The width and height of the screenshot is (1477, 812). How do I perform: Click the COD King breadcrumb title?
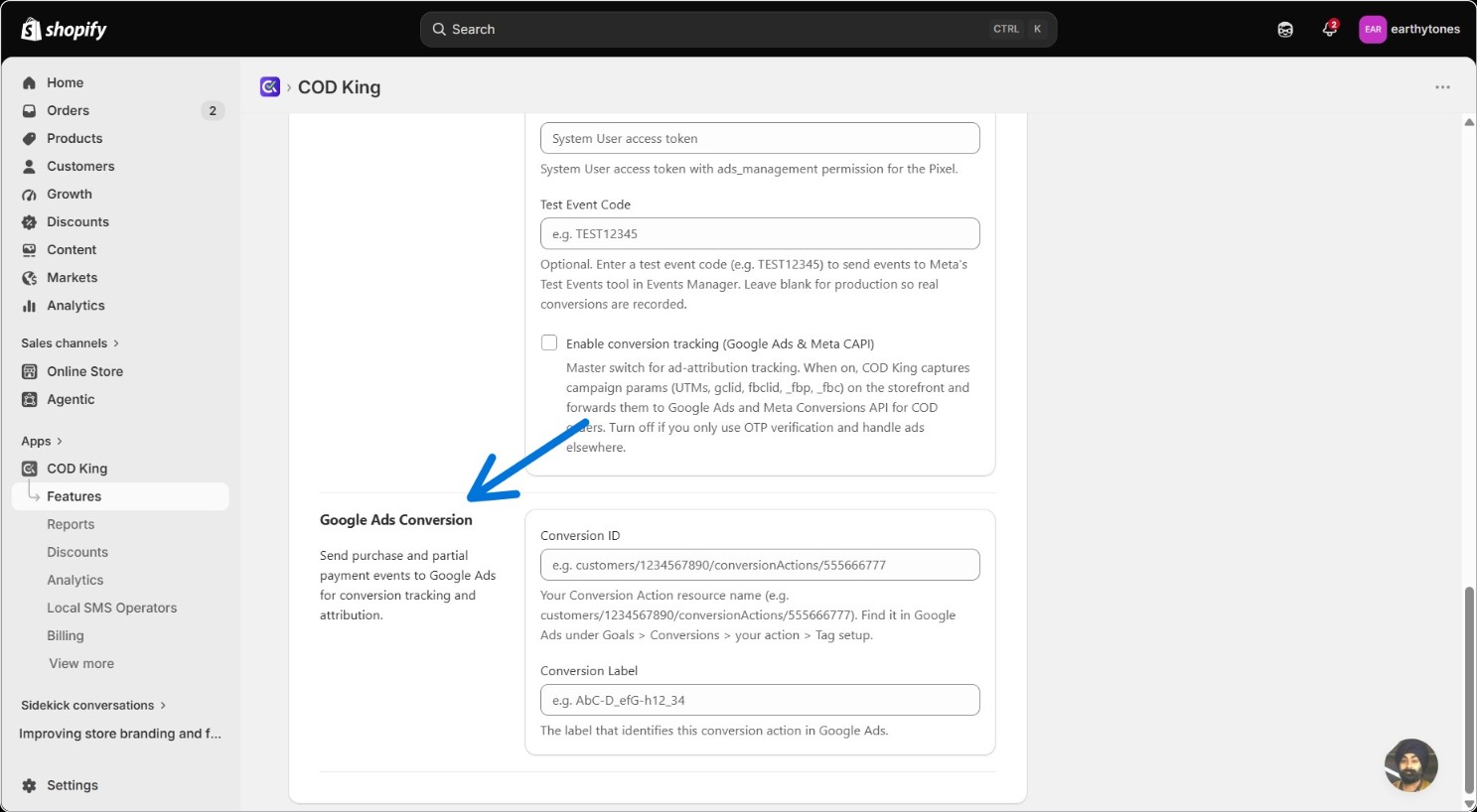coord(339,87)
